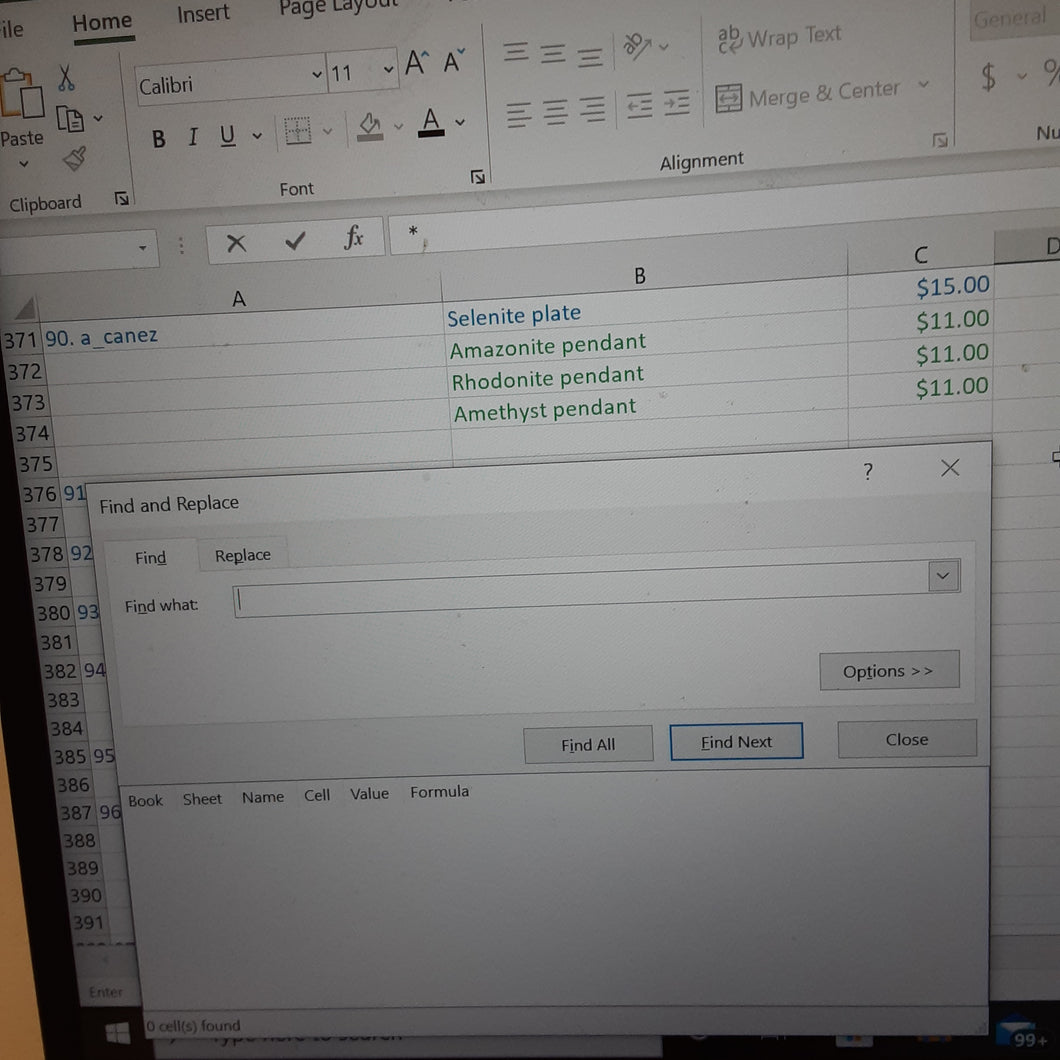Expand the Borders dropdown arrow
The height and width of the screenshot is (1060, 1060).
click(x=328, y=130)
